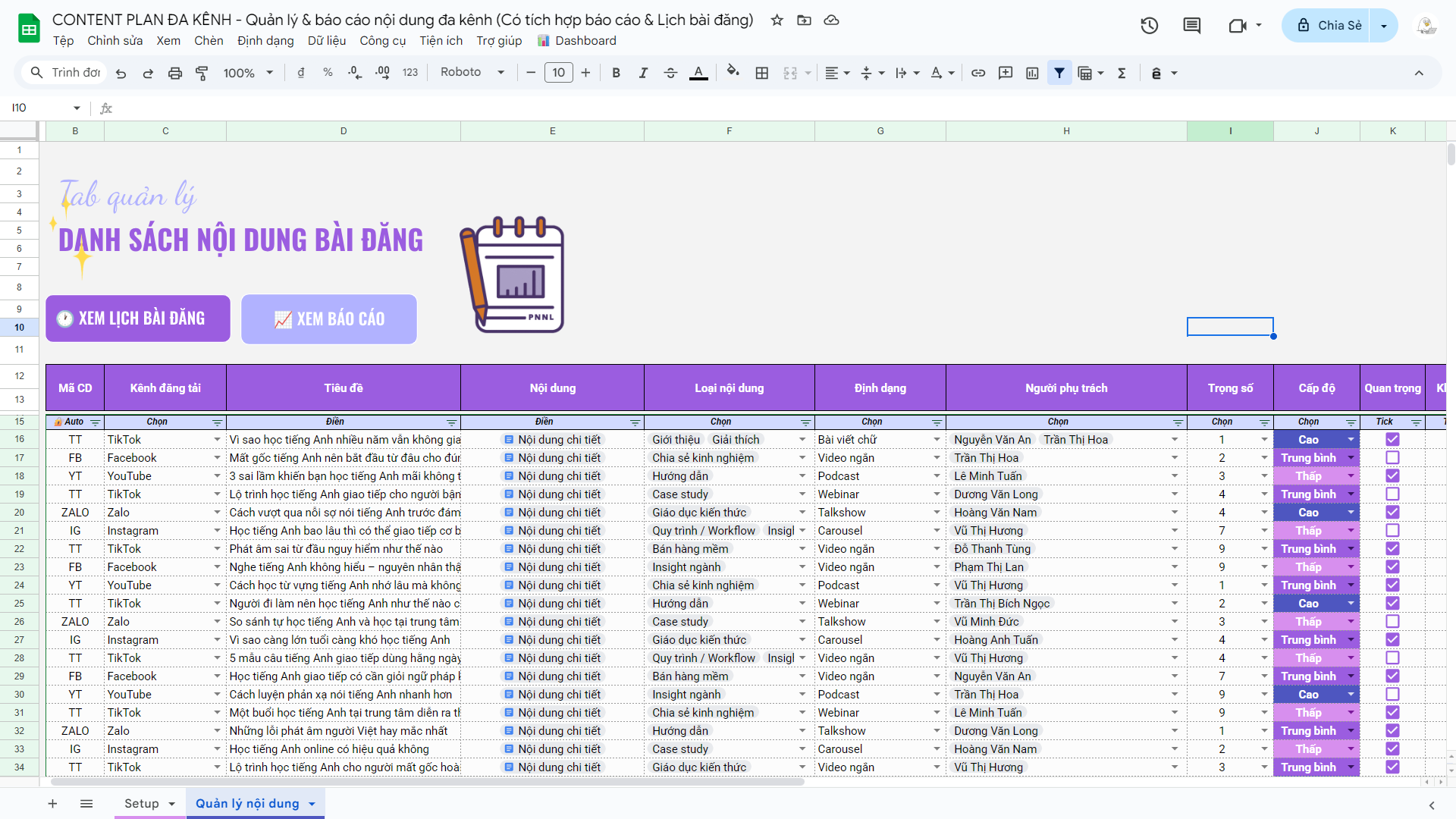
Task: Click the insert chart icon
Action: tap(1032, 73)
